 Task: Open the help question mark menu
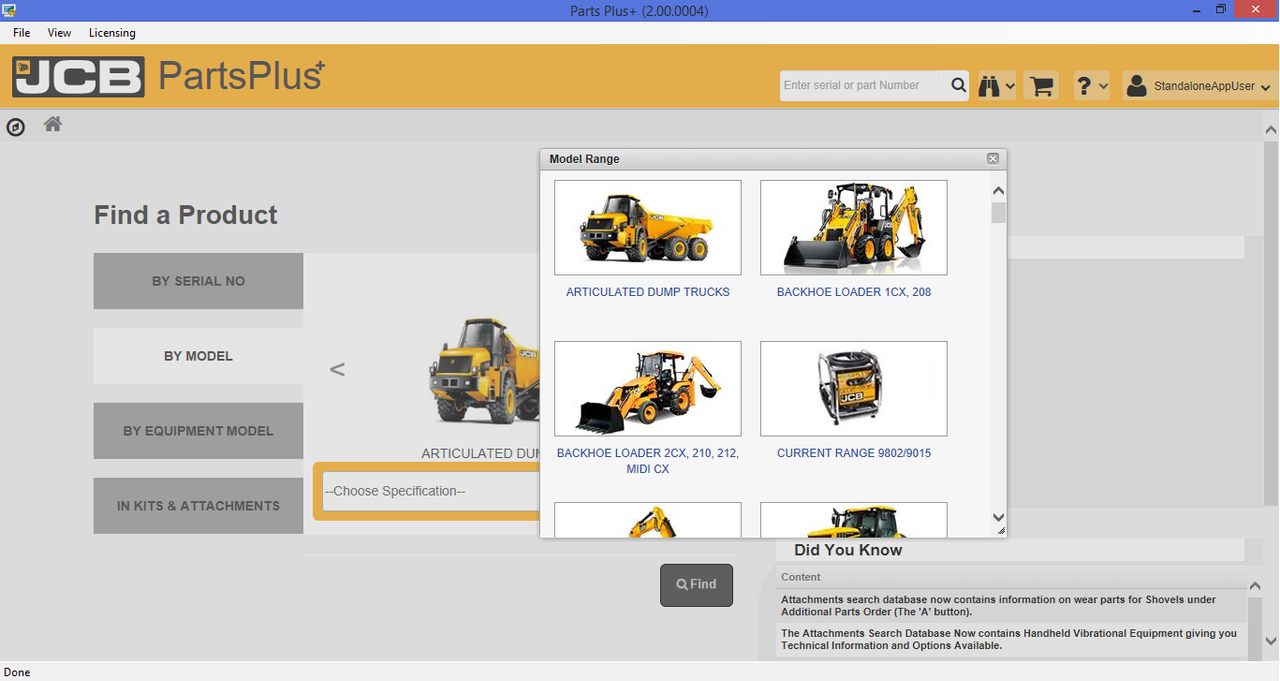tap(1084, 86)
